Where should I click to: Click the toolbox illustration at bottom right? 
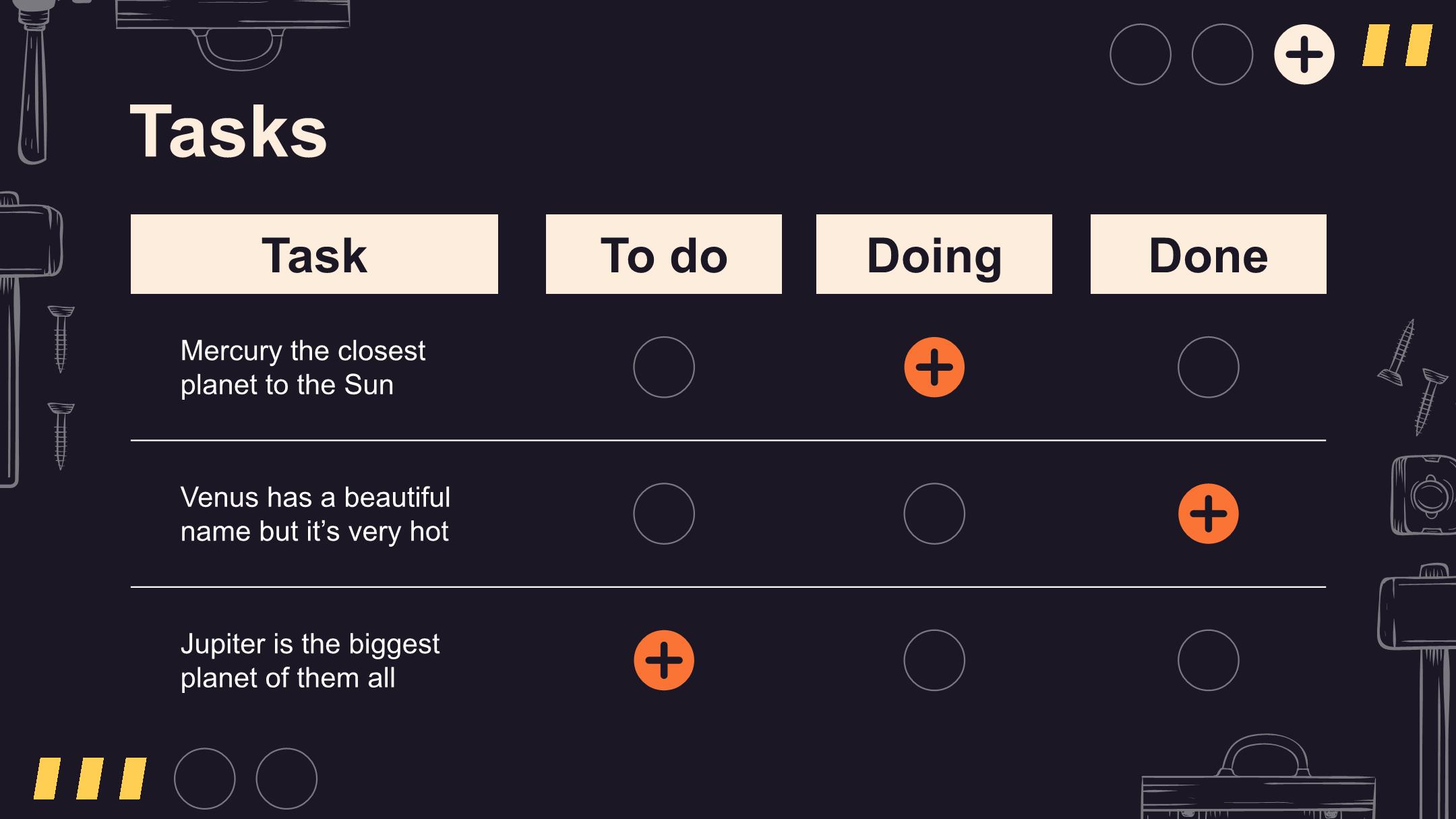coord(1258,777)
